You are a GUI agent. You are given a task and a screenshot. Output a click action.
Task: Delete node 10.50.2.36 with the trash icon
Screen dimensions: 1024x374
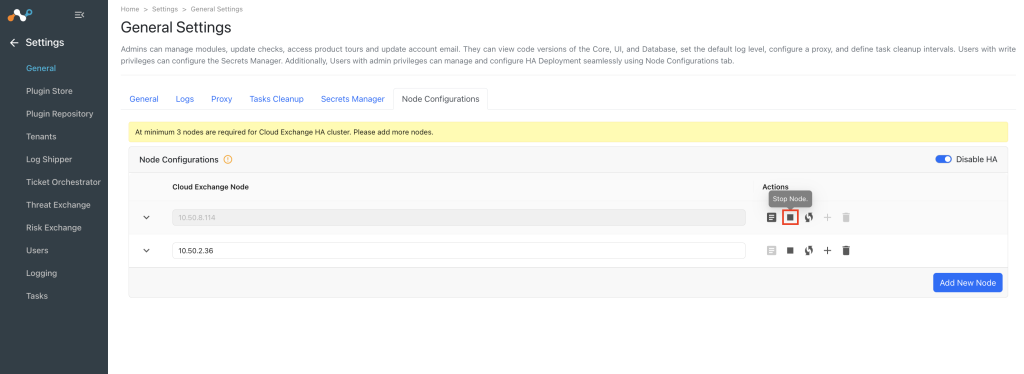[x=846, y=250]
